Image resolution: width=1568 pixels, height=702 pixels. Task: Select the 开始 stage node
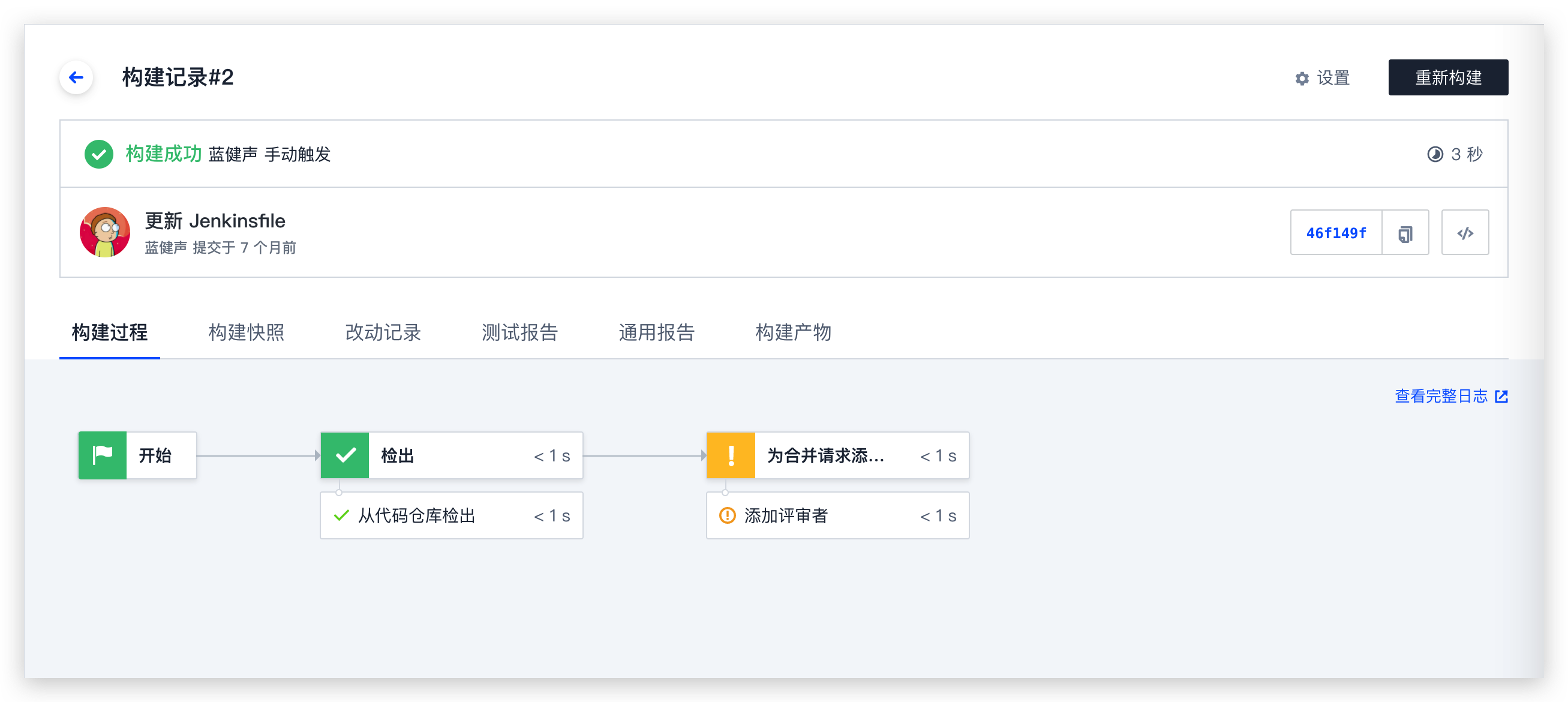(x=137, y=455)
